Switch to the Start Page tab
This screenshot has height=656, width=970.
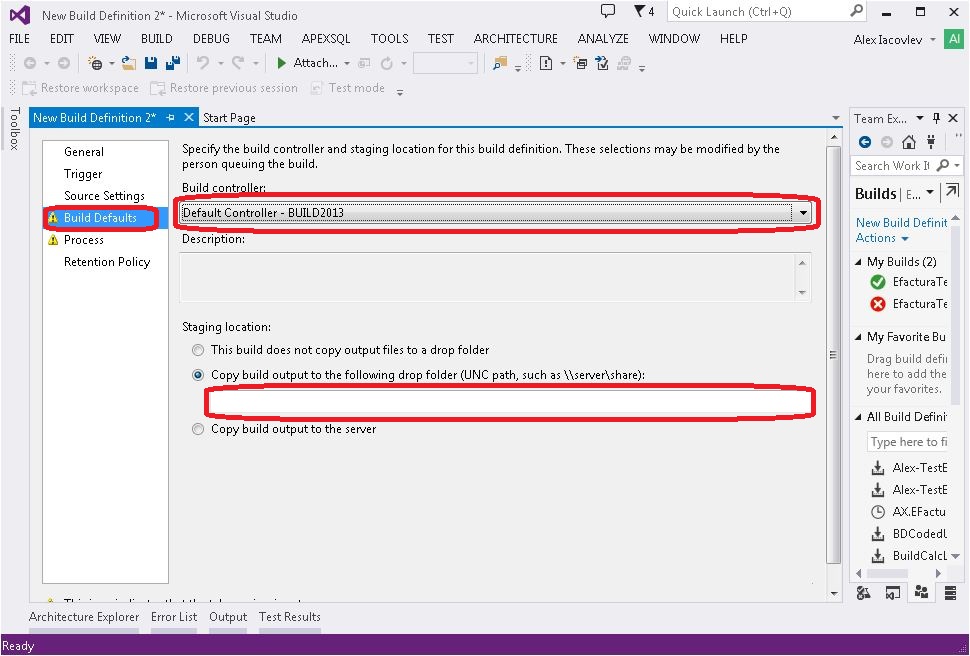point(229,118)
